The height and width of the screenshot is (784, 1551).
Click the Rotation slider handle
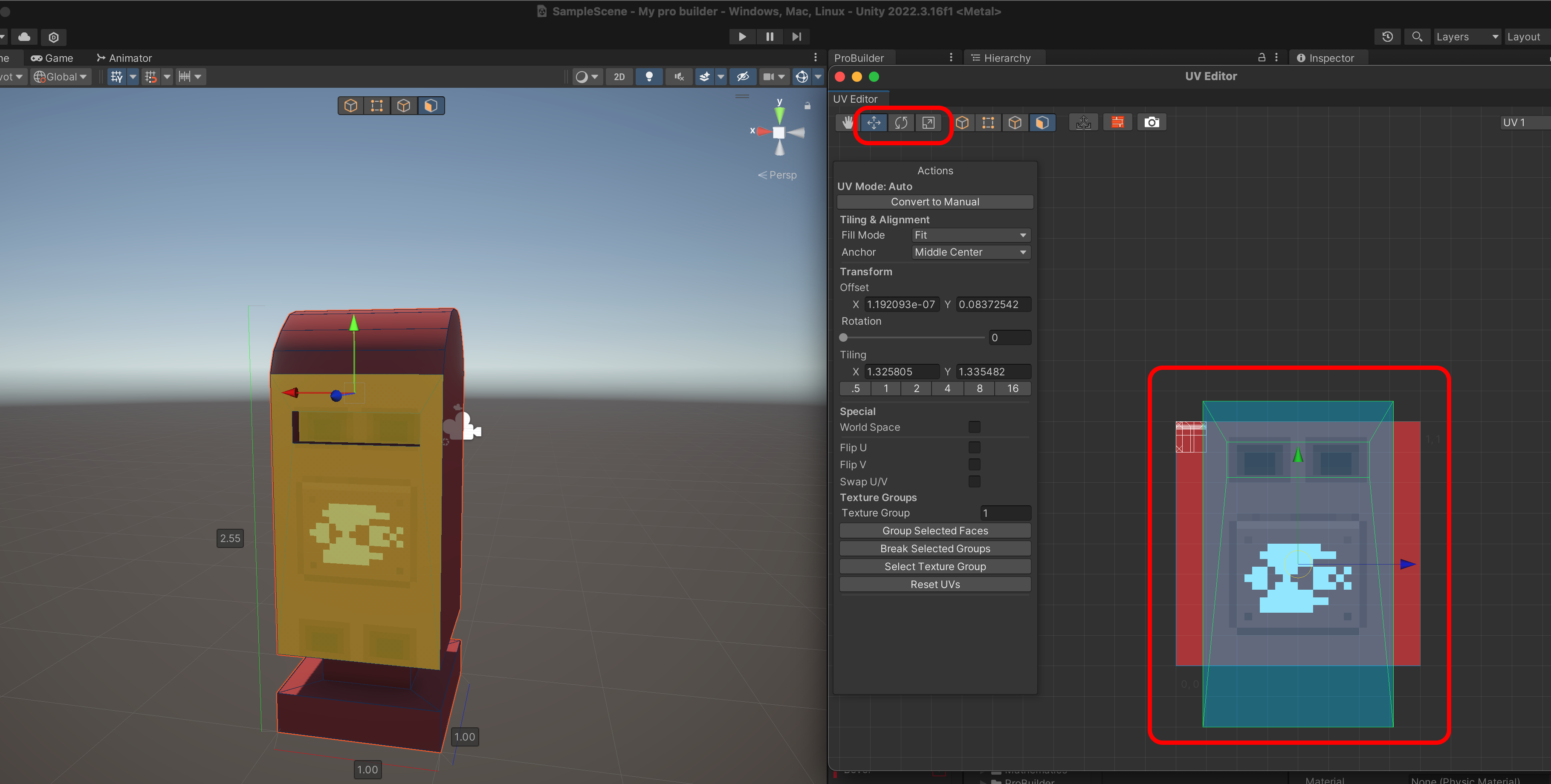(x=844, y=337)
